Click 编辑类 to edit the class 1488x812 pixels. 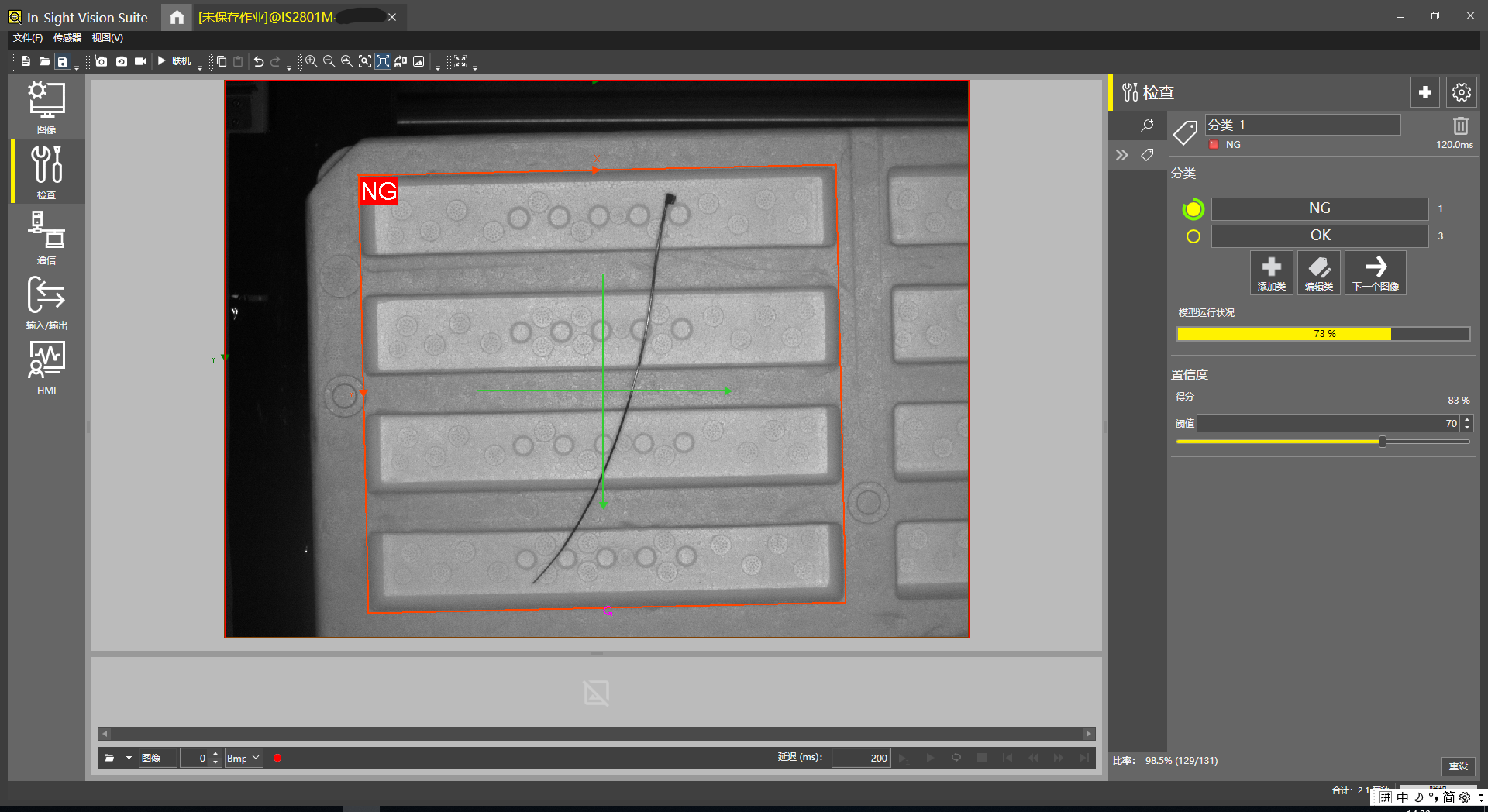1319,273
